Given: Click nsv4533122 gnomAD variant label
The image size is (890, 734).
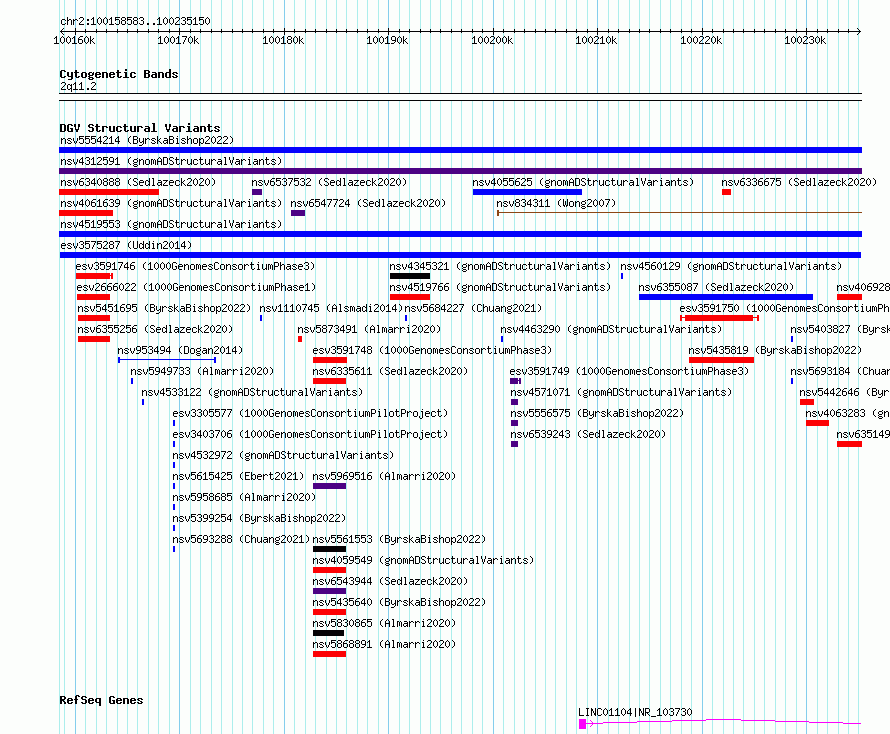Looking at the screenshot, I should tap(252, 392).
